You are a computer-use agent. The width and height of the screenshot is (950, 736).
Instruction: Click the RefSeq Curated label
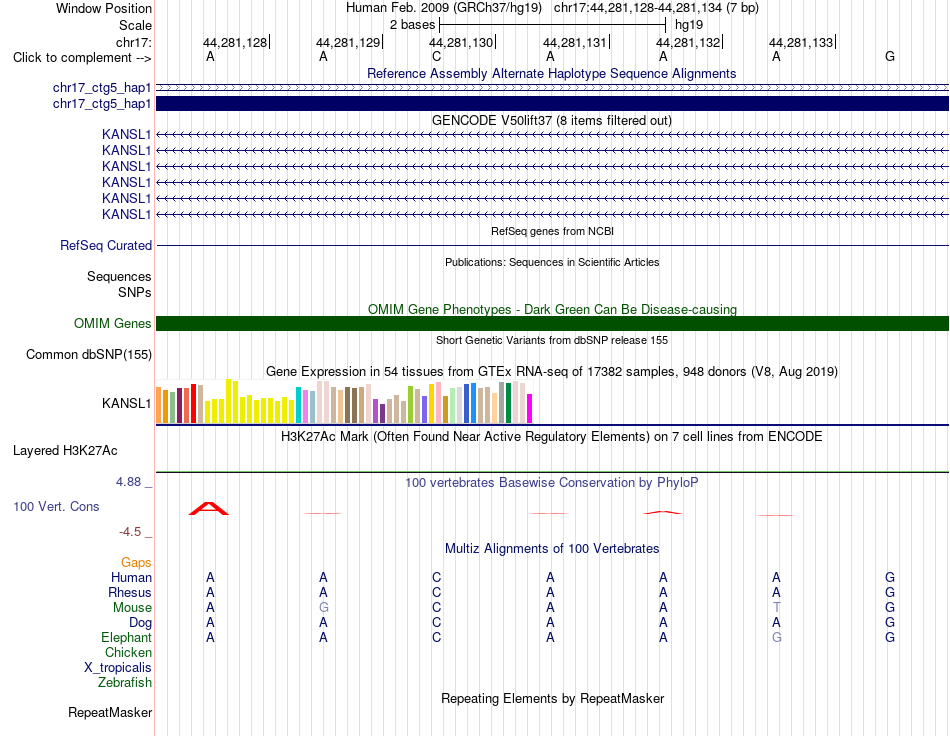(x=105, y=245)
